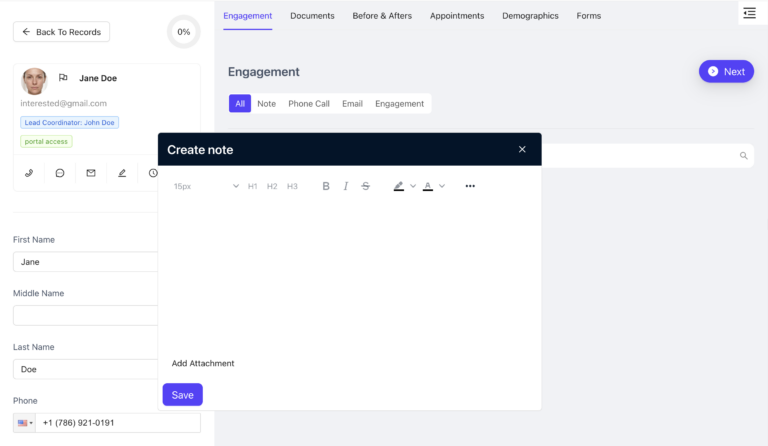Toggle italic formatting in note editor
Viewport: 768px width, 446px height.
click(x=345, y=186)
